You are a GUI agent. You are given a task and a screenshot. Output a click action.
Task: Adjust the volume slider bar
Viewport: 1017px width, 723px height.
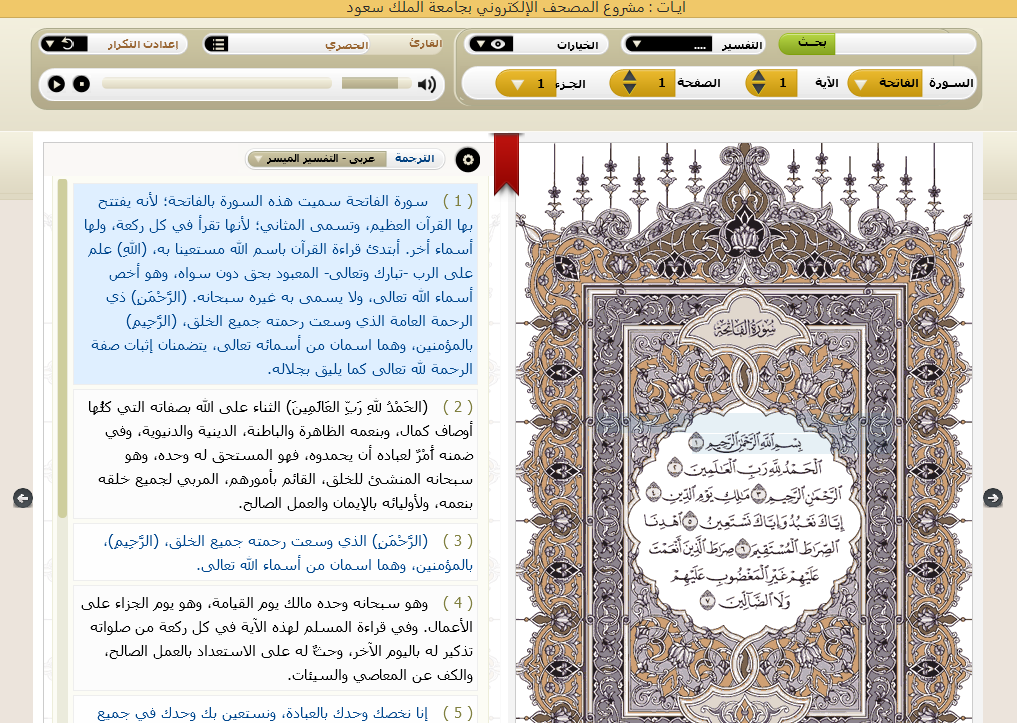(x=376, y=84)
